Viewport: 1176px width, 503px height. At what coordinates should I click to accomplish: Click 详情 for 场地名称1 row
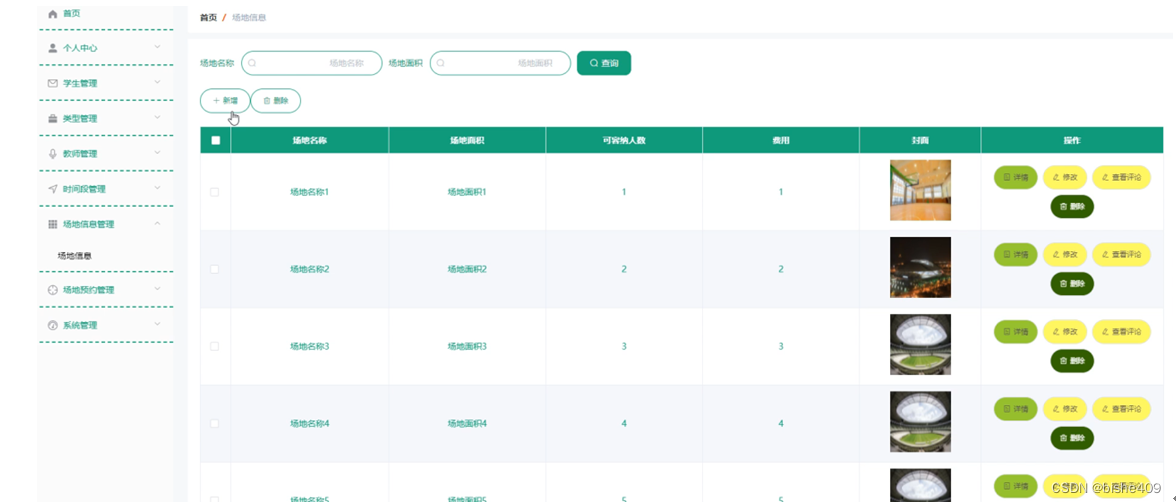tap(1016, 178)
